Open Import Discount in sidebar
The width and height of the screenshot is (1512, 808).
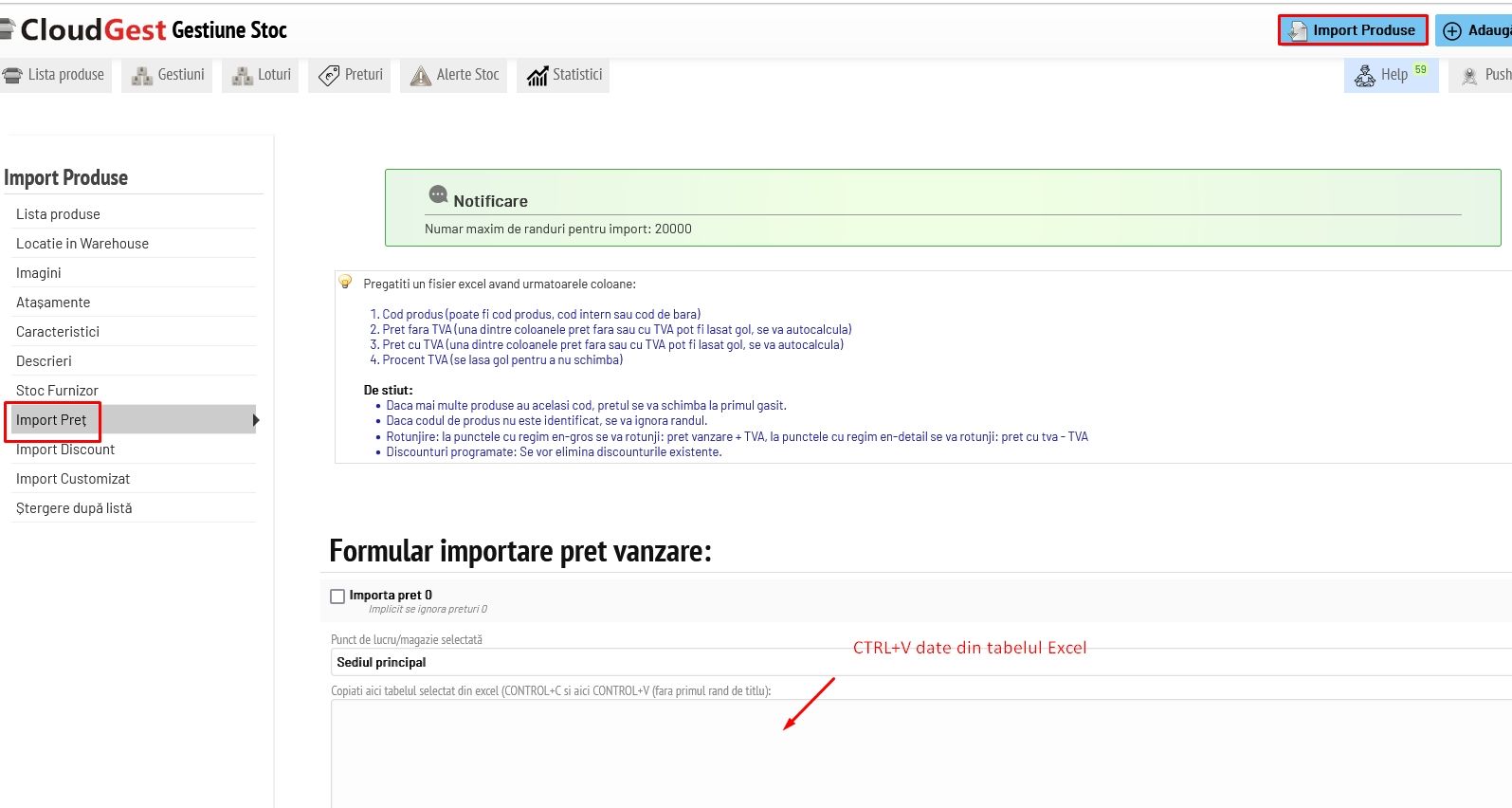65,450
